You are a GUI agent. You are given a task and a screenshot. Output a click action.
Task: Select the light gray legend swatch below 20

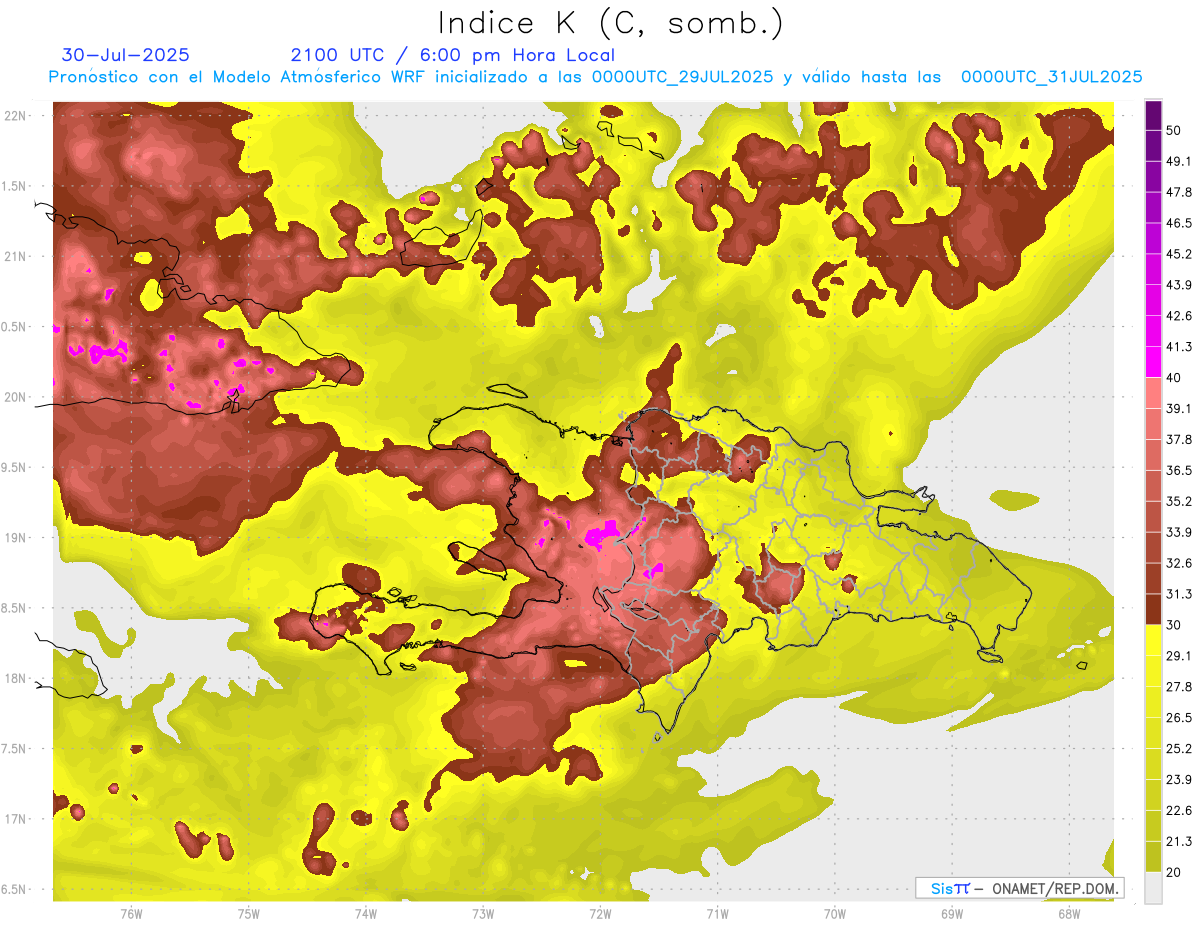click(x=1153, y=888)
